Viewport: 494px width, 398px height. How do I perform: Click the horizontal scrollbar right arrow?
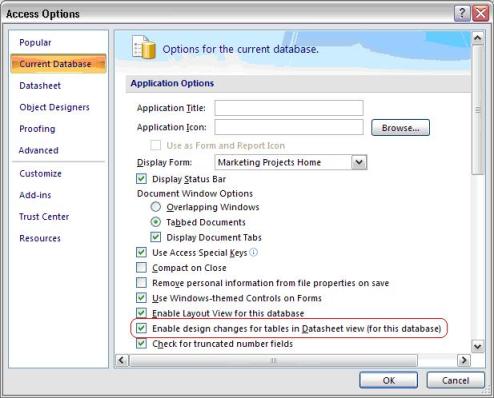(x=464, y=360)
